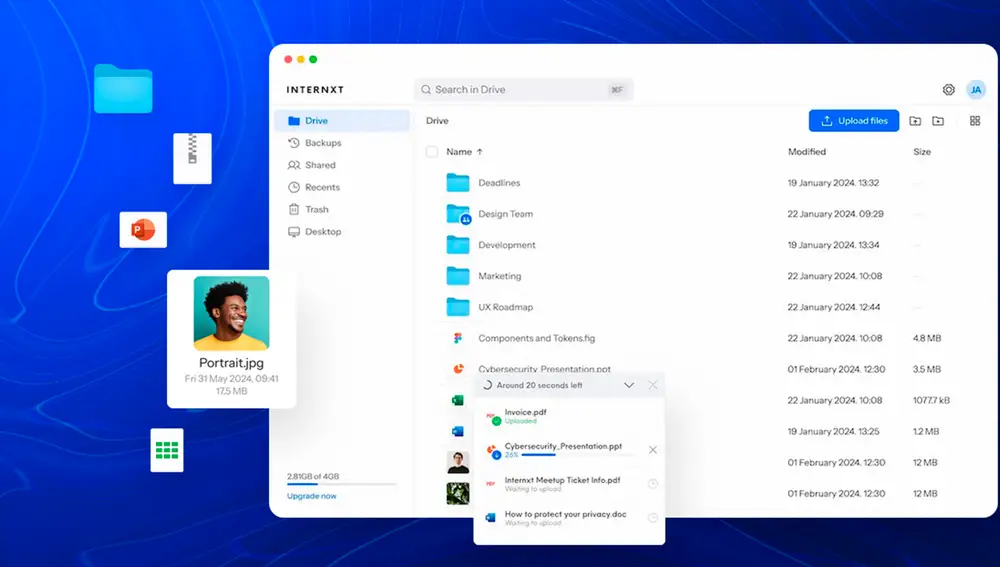This screenshot has width=1000, height=567.
Task: Click the floating PowerPoint icon
Action: click(x=143, y=230)
